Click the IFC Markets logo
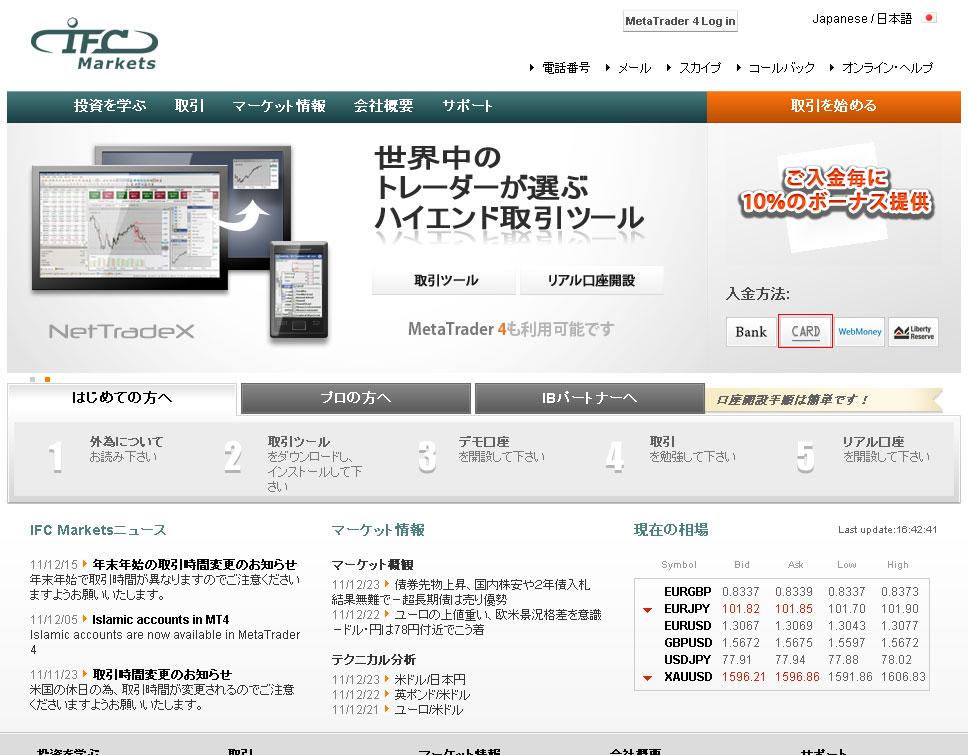Image resolution: width=968 pixels, height=755 pixels. (94, 44)
